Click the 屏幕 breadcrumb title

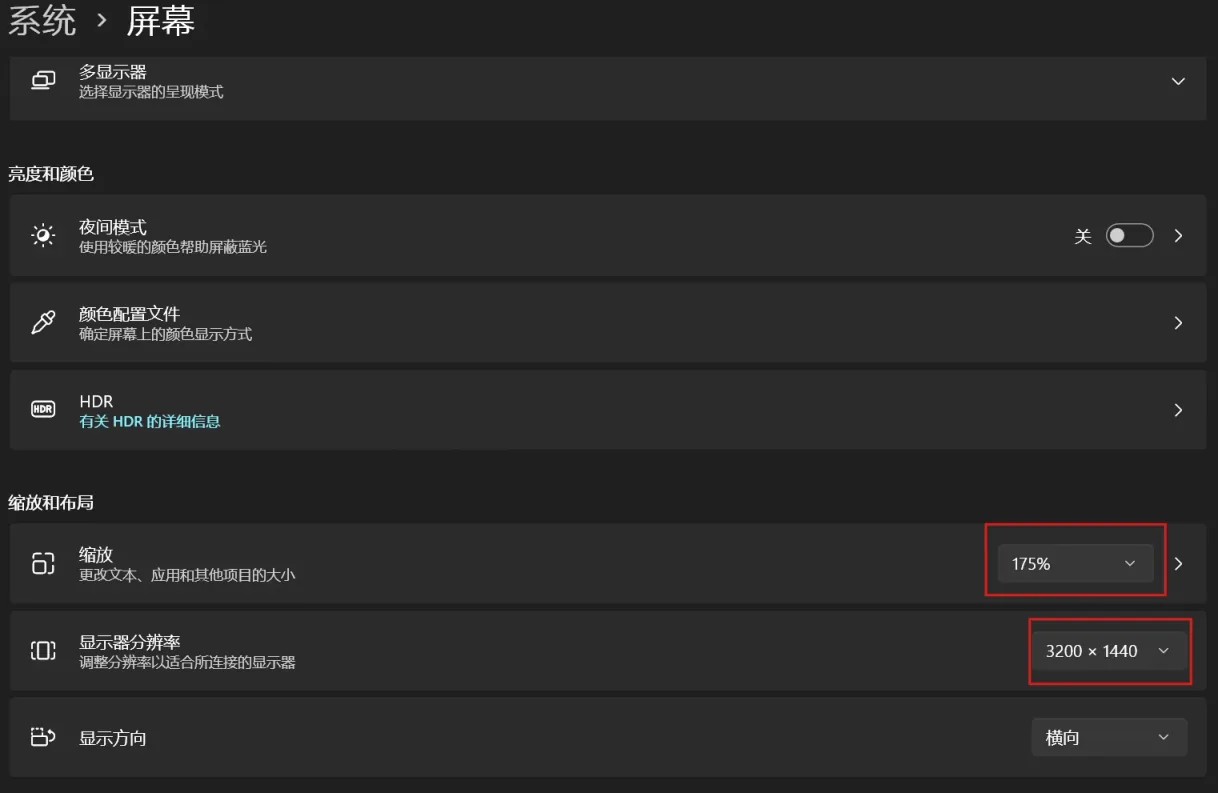(161, 20)
